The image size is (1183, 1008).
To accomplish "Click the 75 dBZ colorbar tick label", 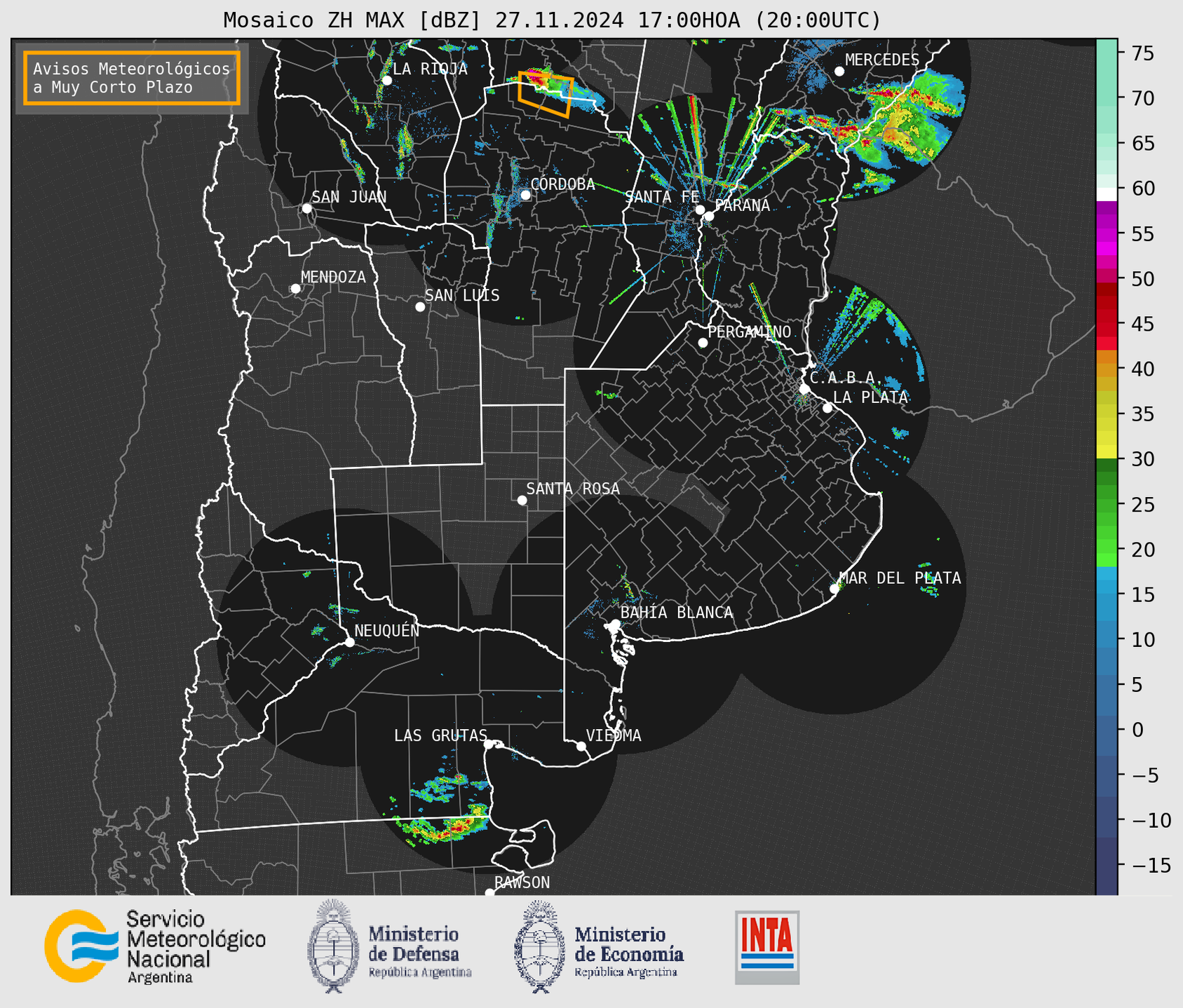I will (x=1142, y=53).
